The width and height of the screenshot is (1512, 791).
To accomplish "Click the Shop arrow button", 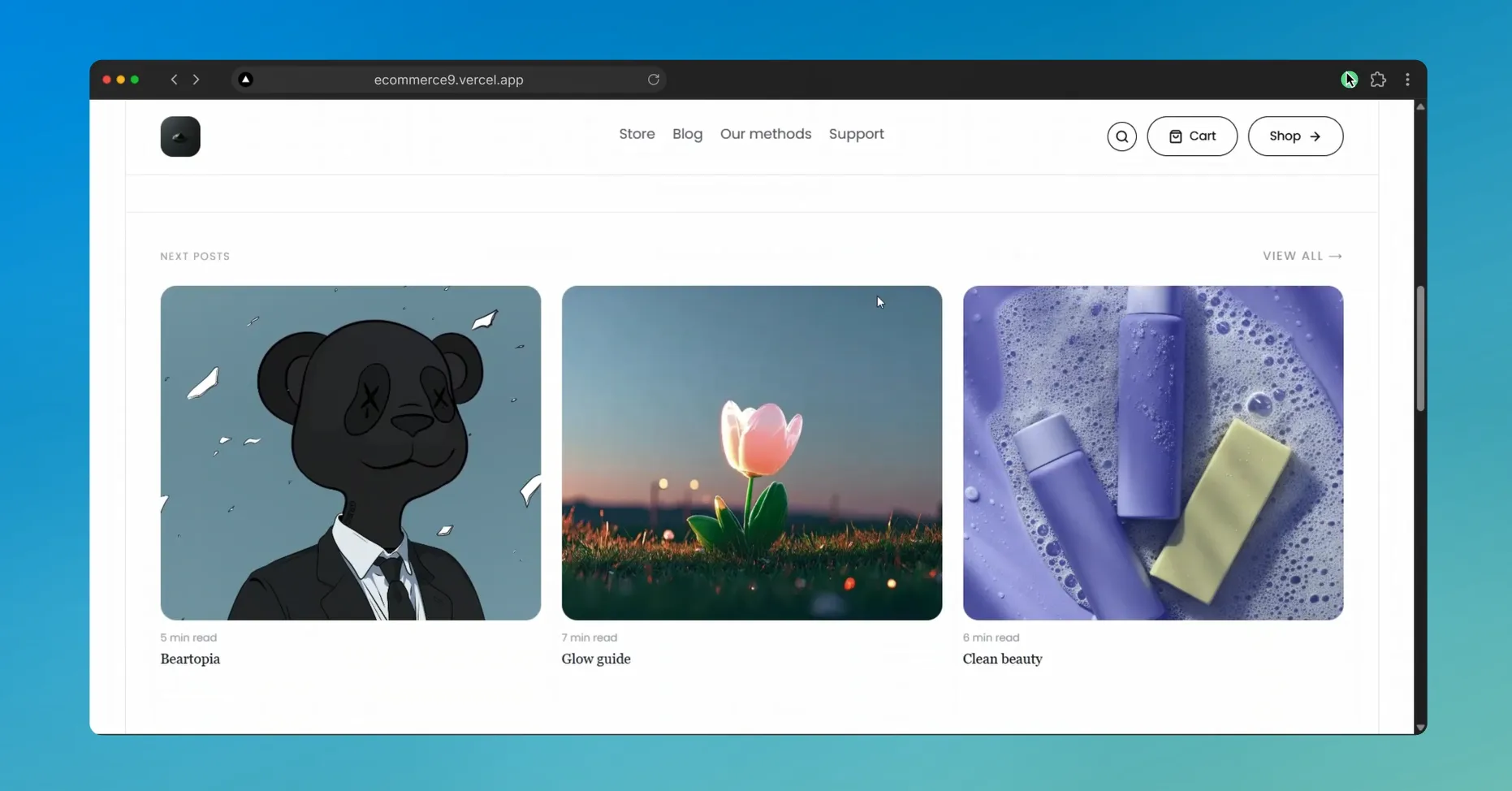I will 1295,136.
